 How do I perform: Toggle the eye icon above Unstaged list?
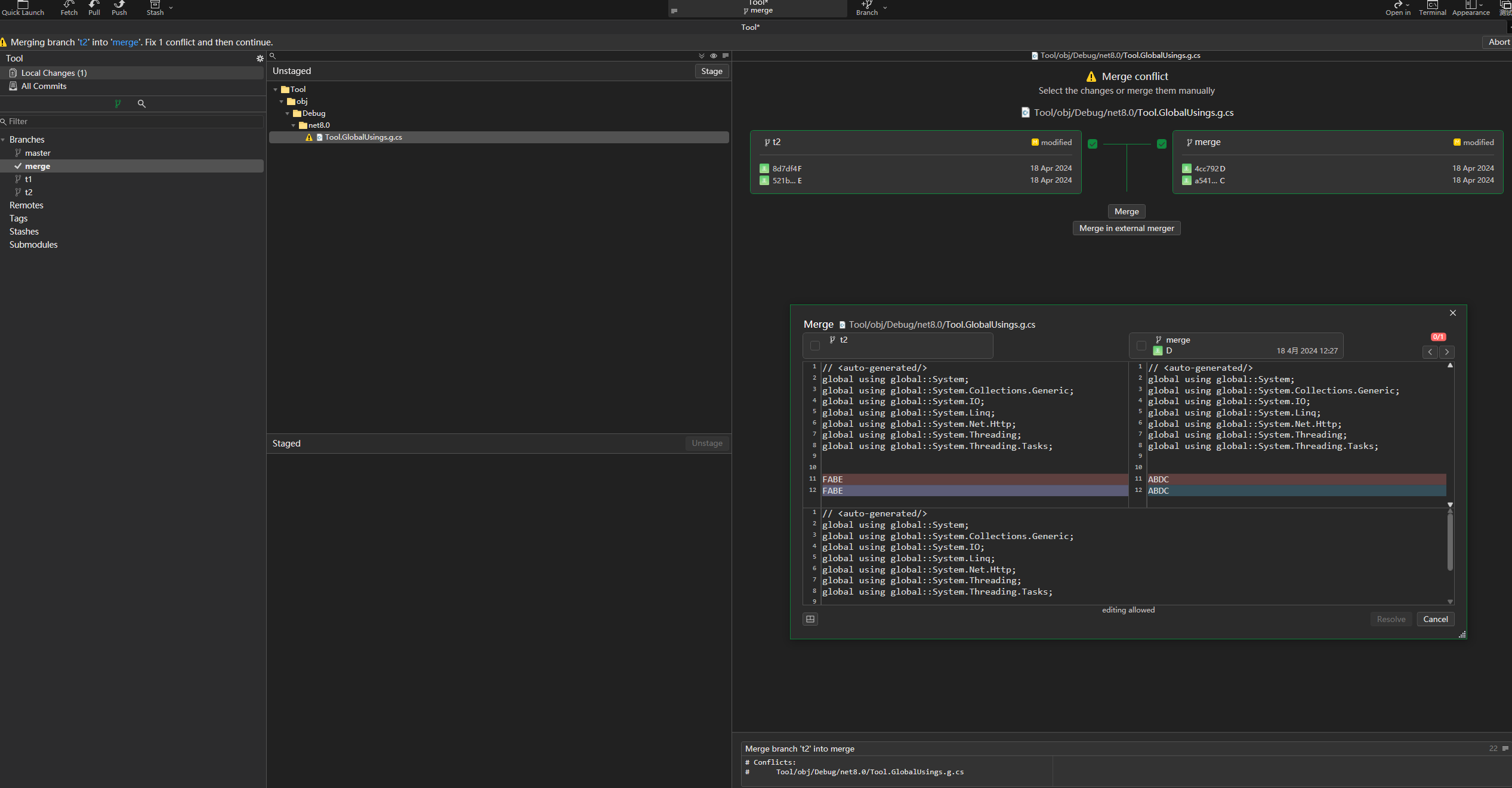coord(714,56)
